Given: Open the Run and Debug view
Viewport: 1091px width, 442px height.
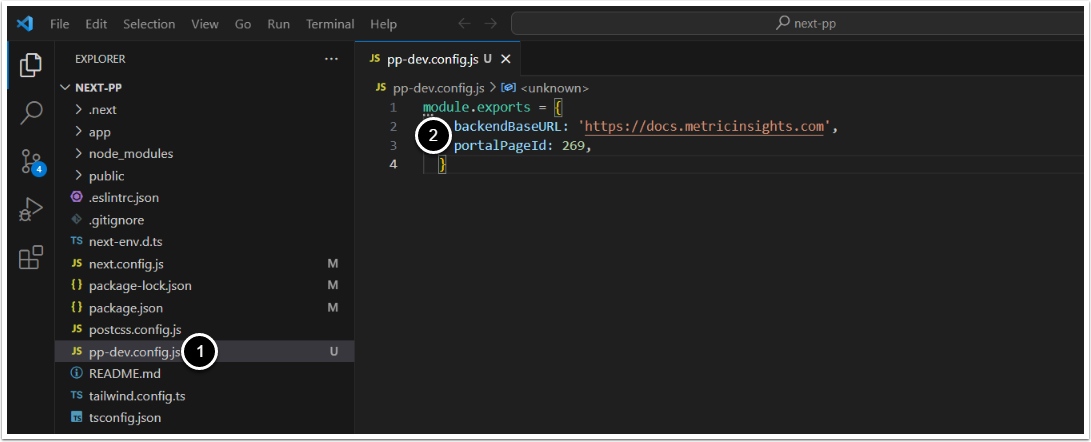Looking at the screenshot, I should [30, 209].
